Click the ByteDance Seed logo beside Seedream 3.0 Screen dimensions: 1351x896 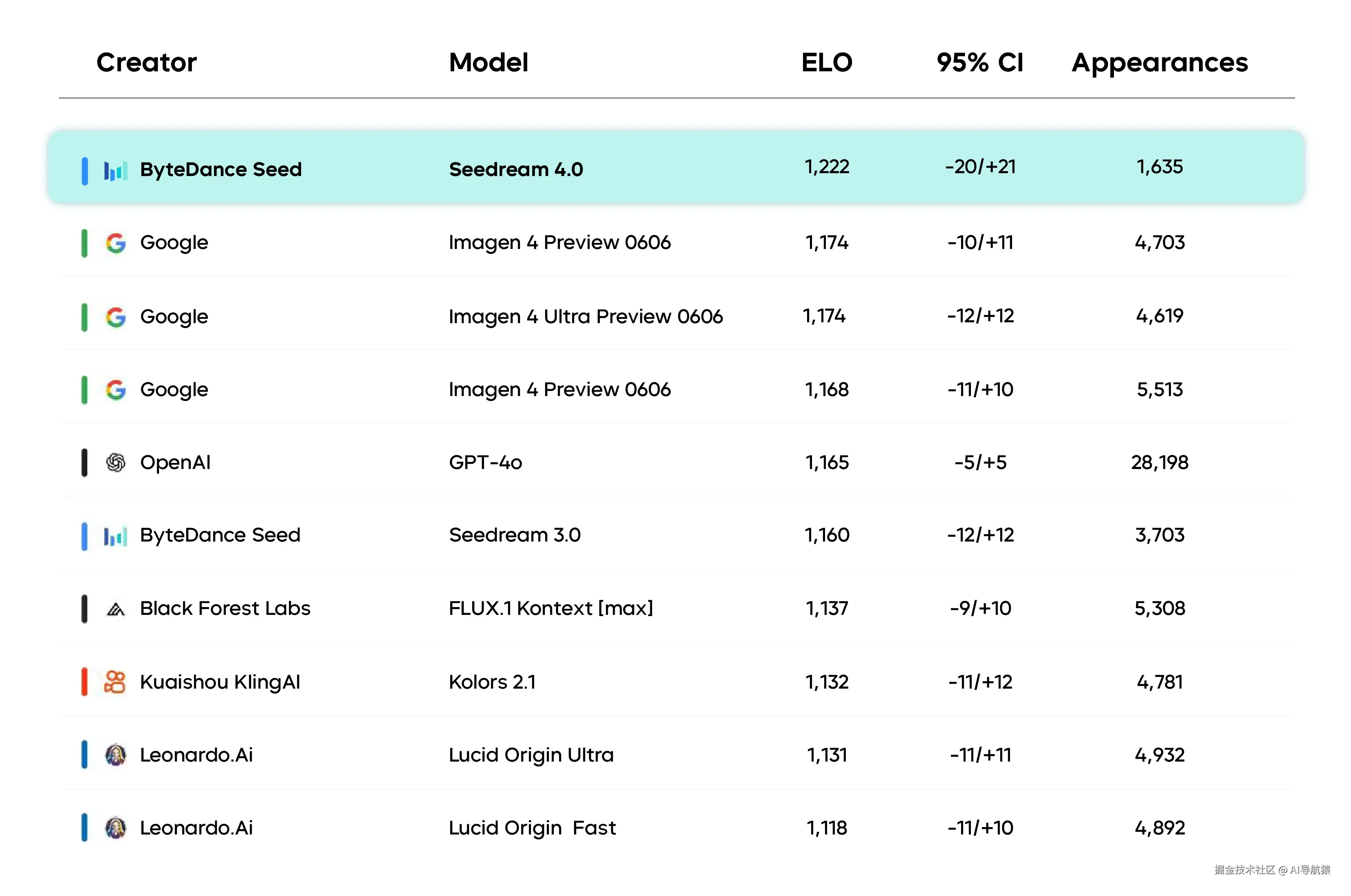(115, 536)
